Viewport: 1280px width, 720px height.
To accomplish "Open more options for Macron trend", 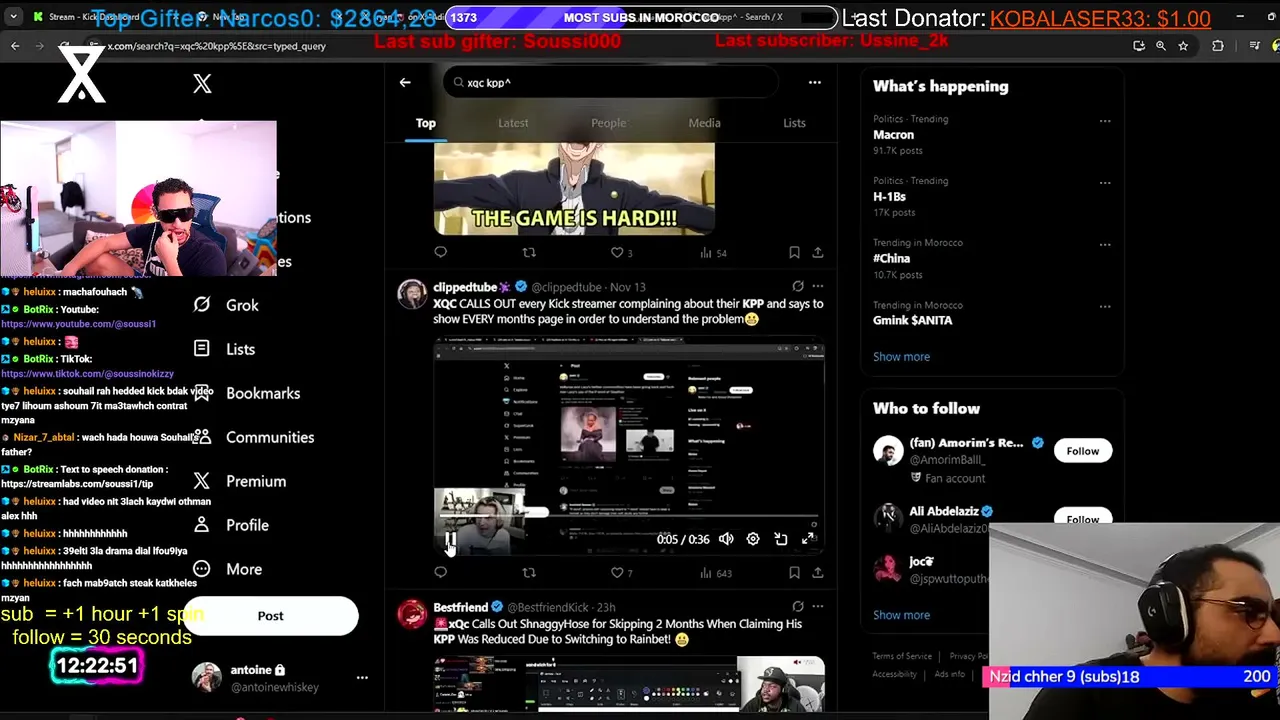I will pyautogui.click(x=1105, y=121).
